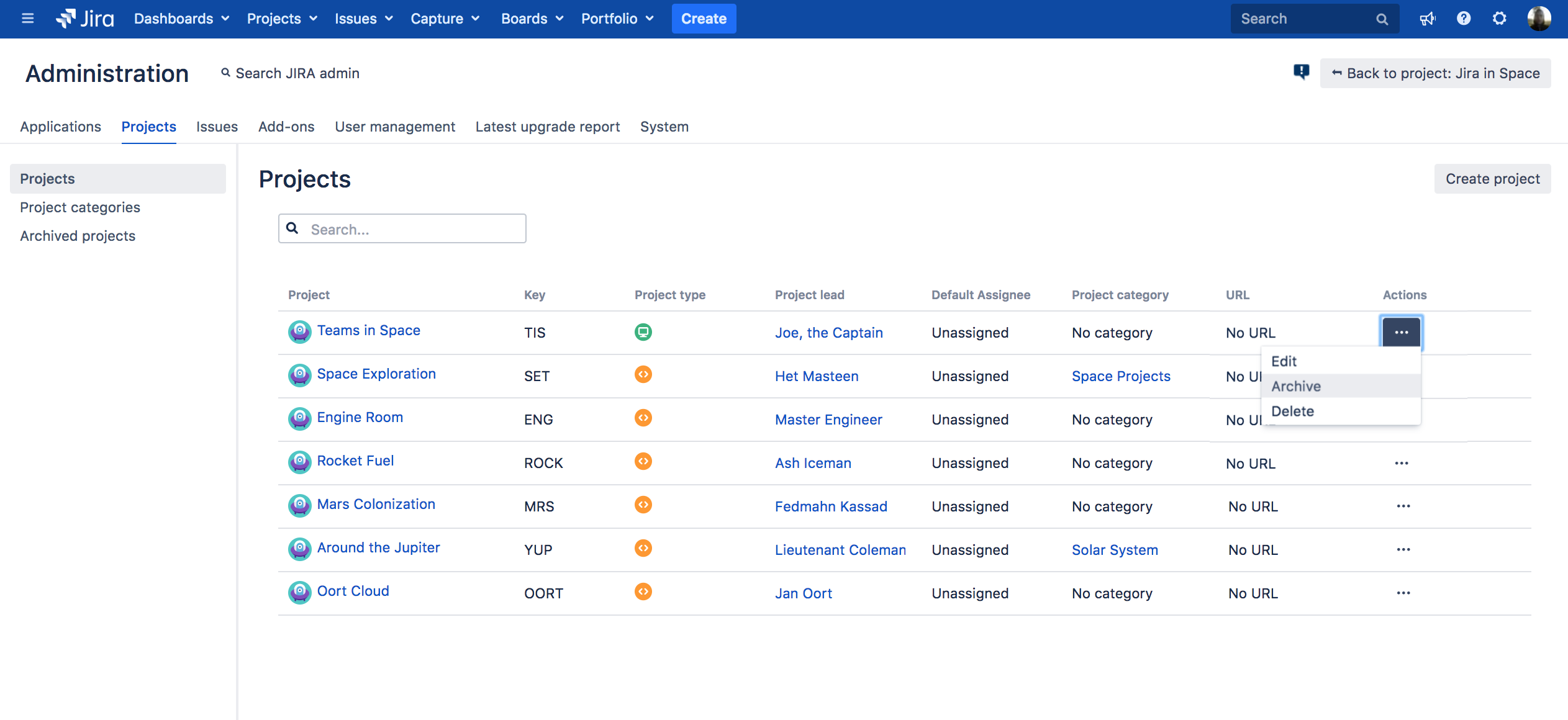Click the Create button
Viewport: 1568px width, 720px height.
coord(704,19)
